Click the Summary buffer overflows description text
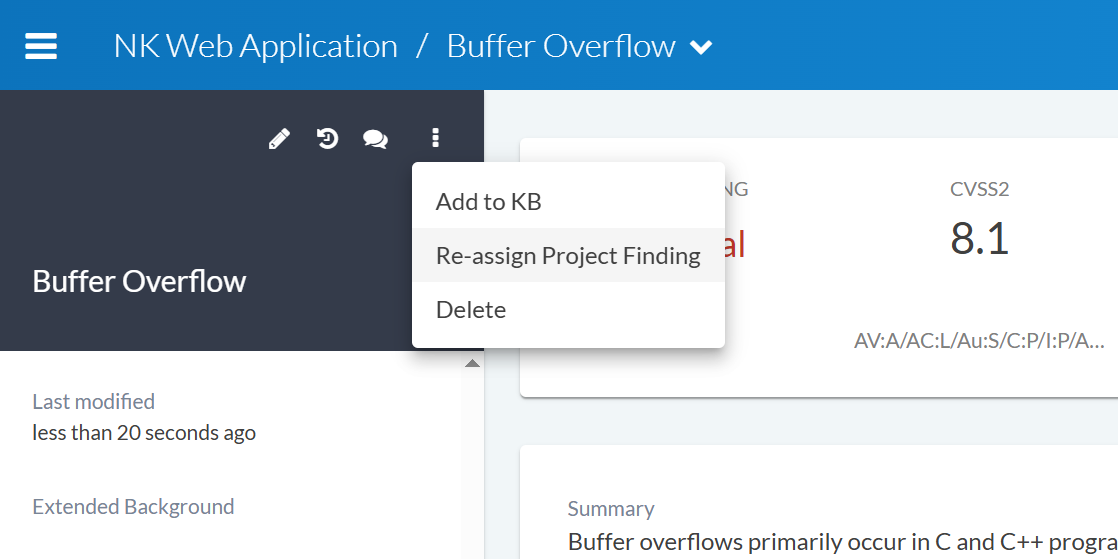This screenshot has height=559, width=1118. pyautogui.click(x=842, y=542)
